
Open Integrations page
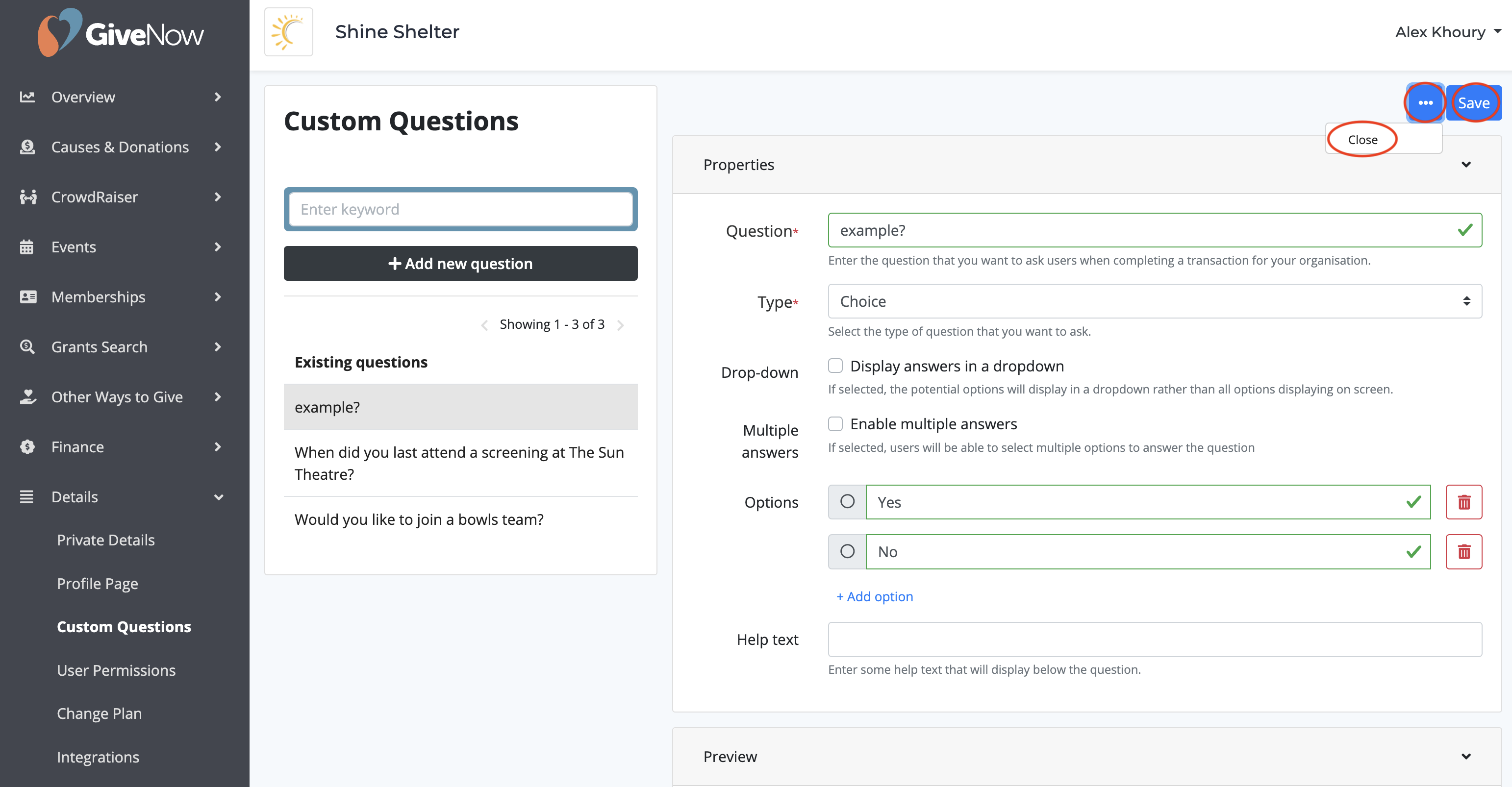point(98,757)
